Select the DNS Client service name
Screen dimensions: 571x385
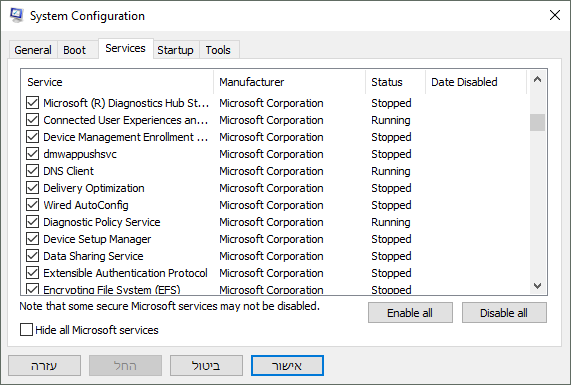[68, 171]
